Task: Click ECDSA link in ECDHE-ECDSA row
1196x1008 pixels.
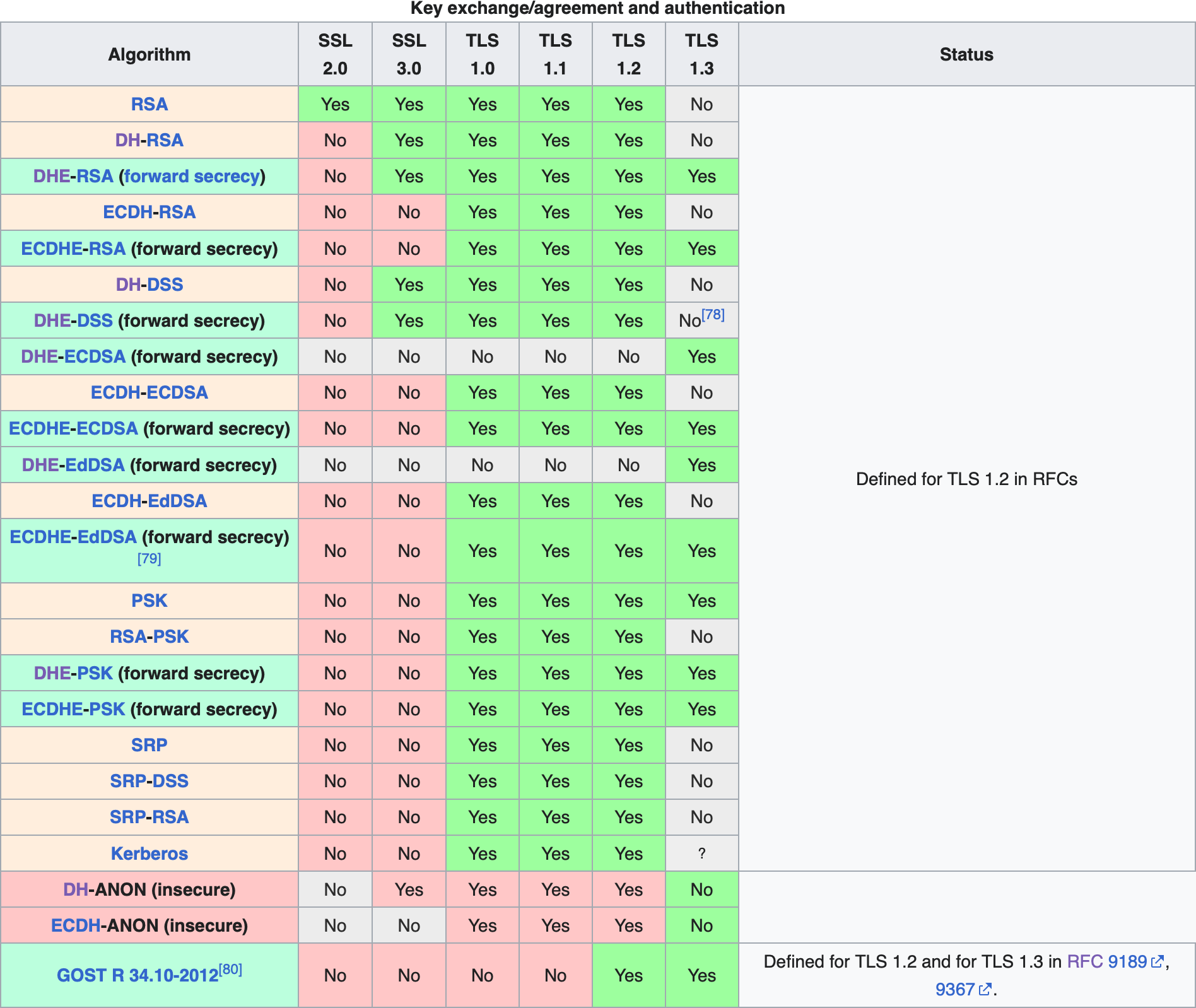Action: tap(107, 428)
